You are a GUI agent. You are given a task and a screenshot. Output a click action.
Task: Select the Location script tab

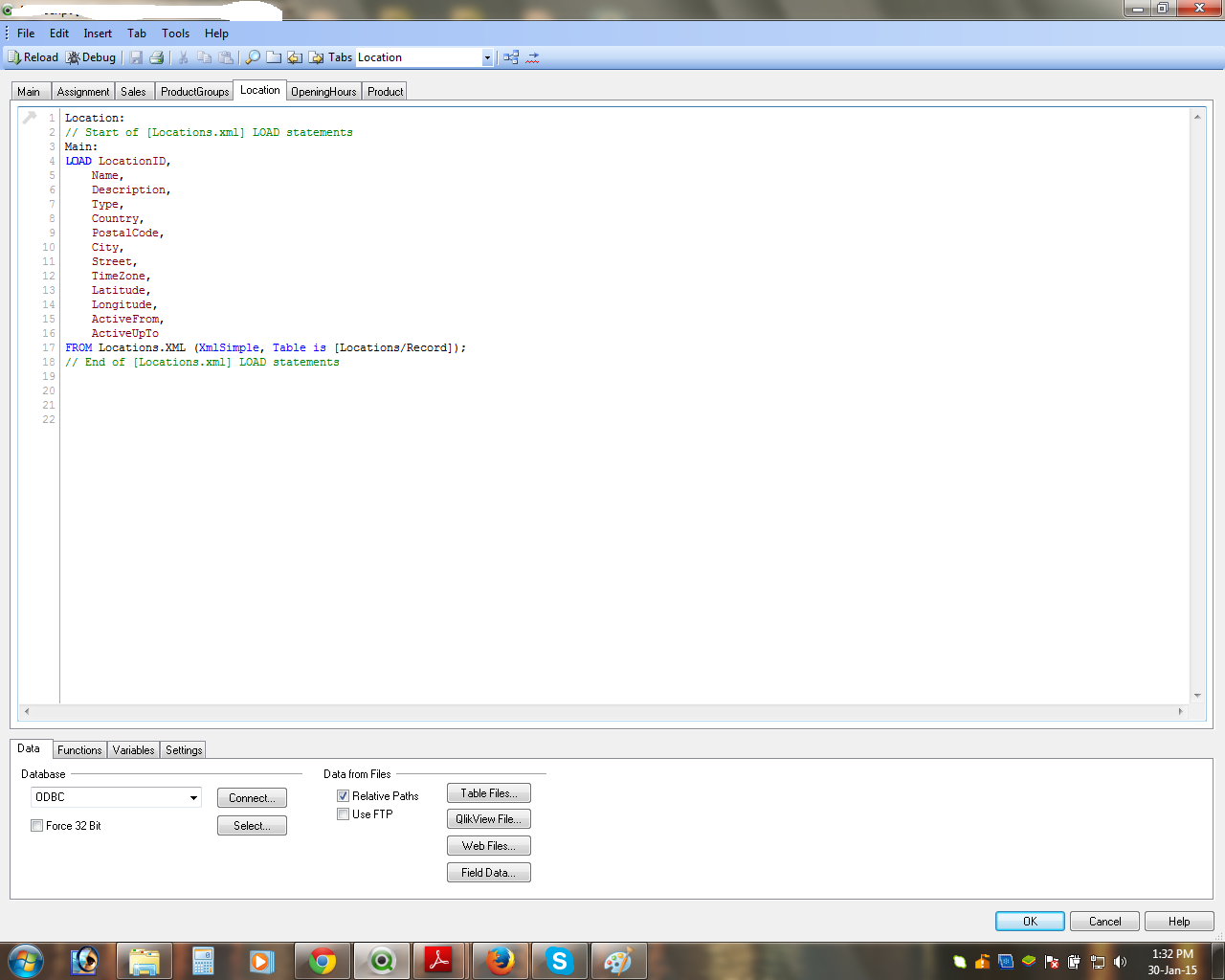[x=260, y=90]
